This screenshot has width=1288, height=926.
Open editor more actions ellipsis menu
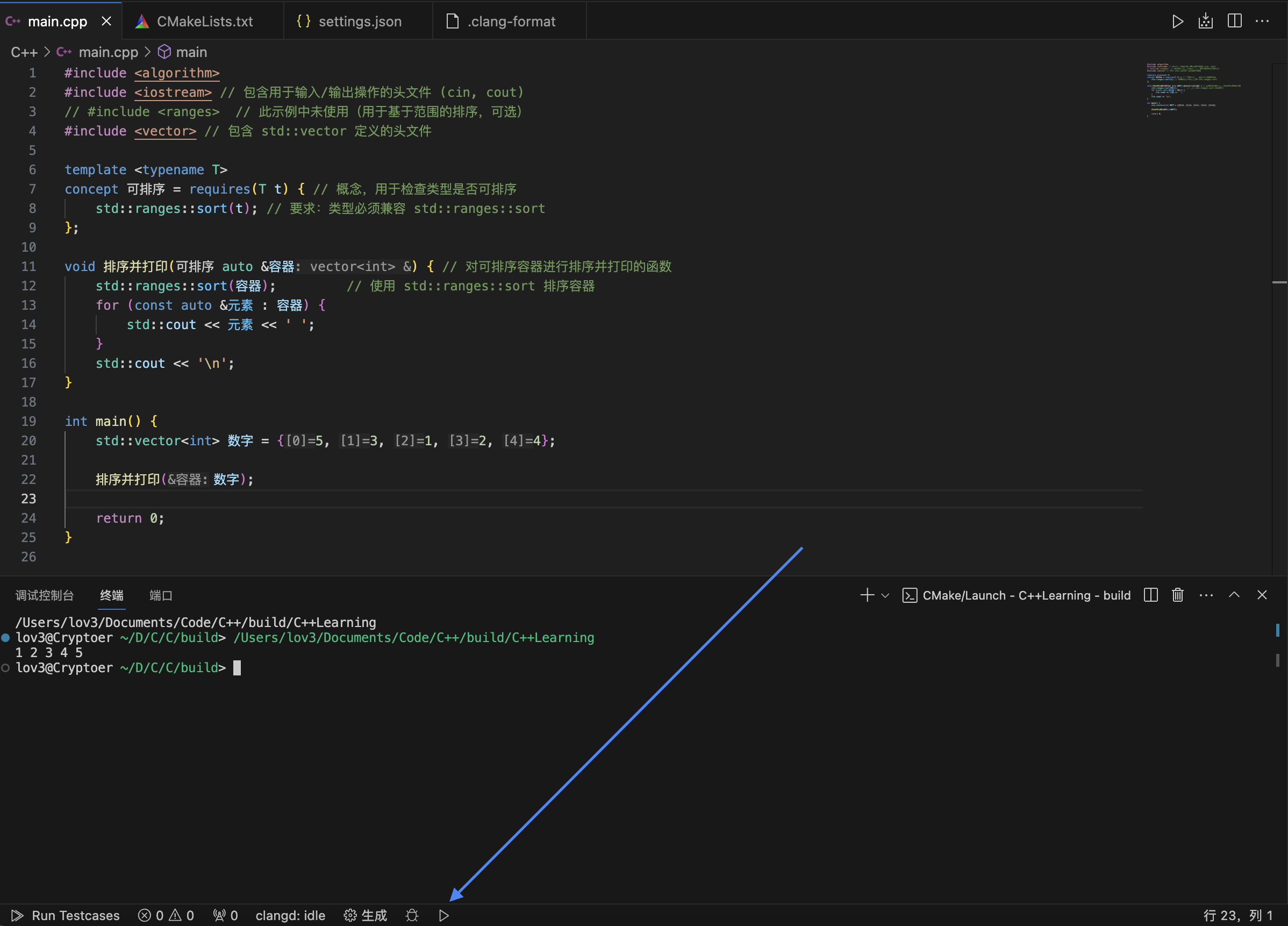pos(1262,22)
